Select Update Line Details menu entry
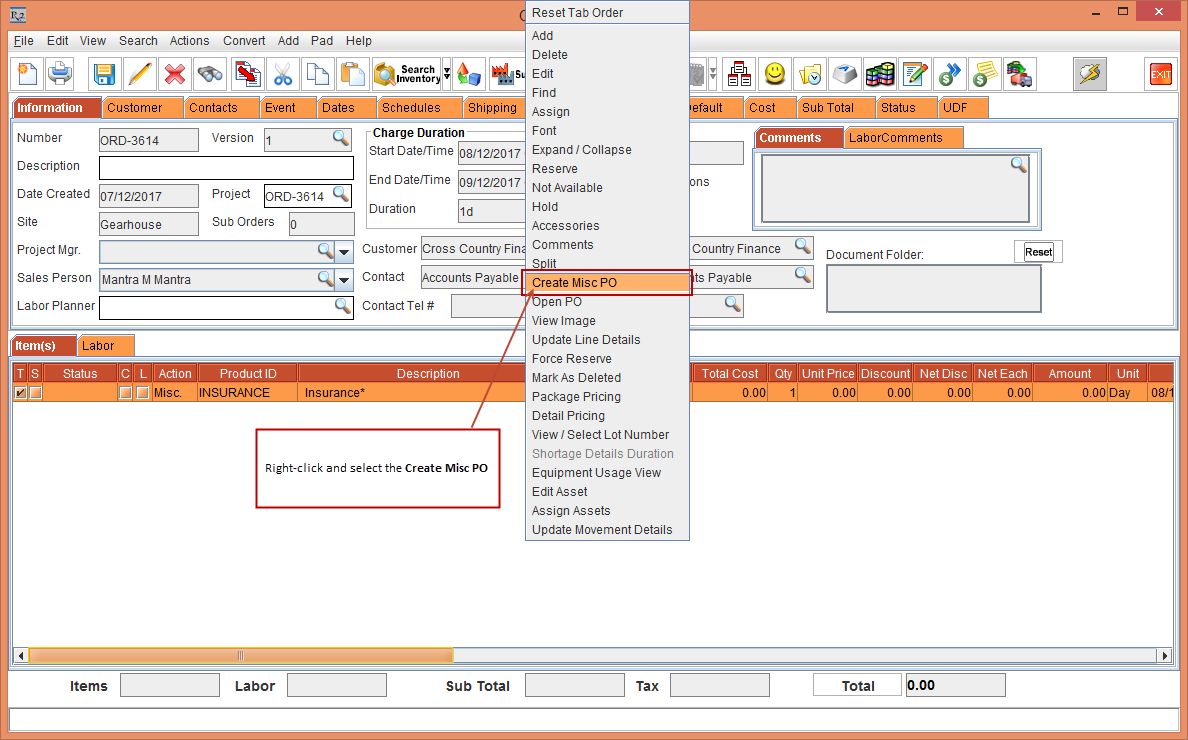The width and height of the screenshot is (1188, 740). point(607,339)
